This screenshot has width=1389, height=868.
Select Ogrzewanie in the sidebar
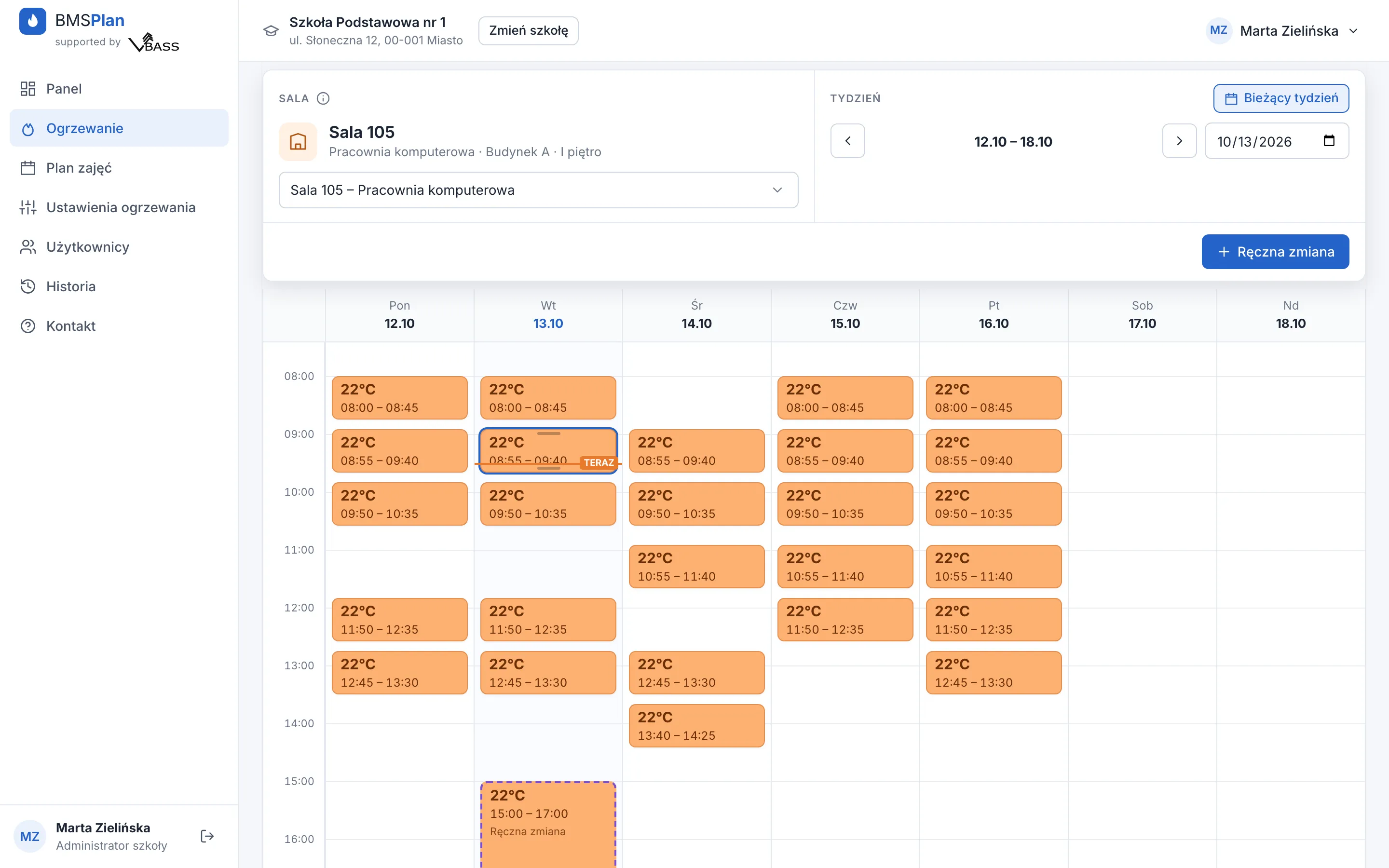(119, 128)
